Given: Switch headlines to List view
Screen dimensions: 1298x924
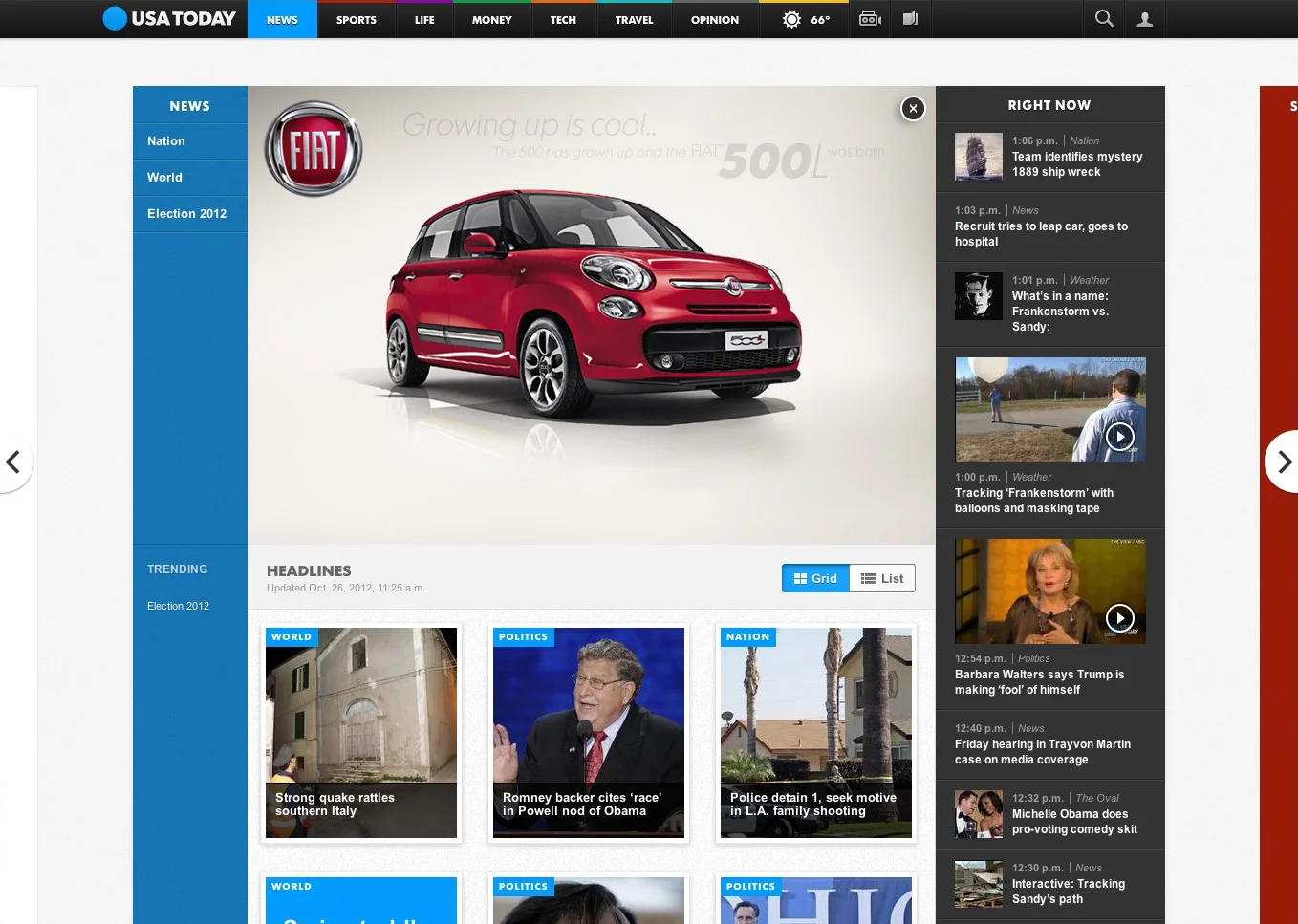Looking at the screenshot, I should tap(882, 578).
